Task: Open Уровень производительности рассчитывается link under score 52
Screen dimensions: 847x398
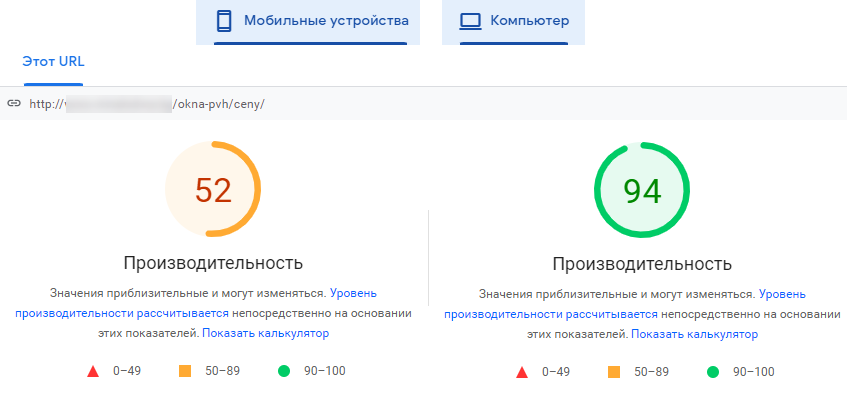Action: pos(196,303)
